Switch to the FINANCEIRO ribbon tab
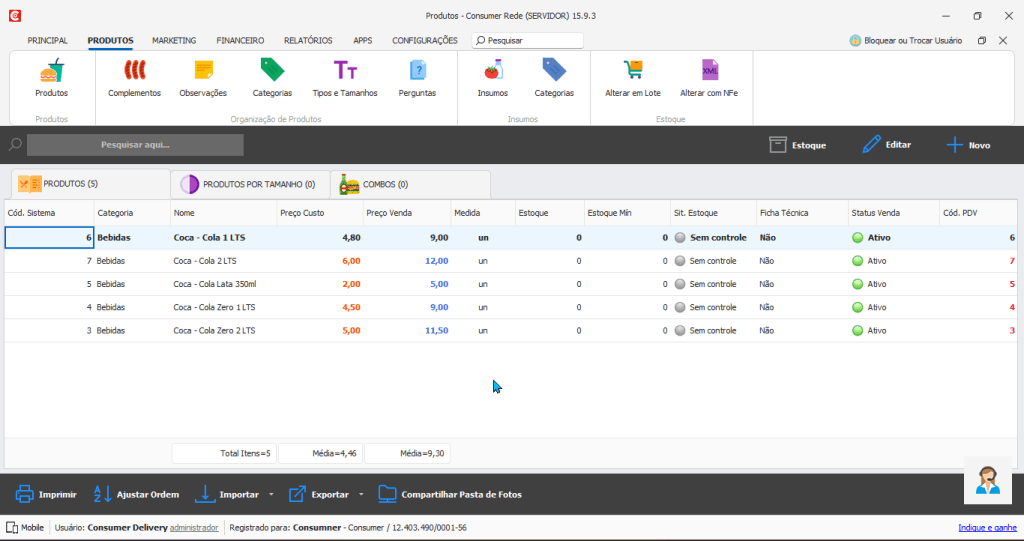 [240, 41]
